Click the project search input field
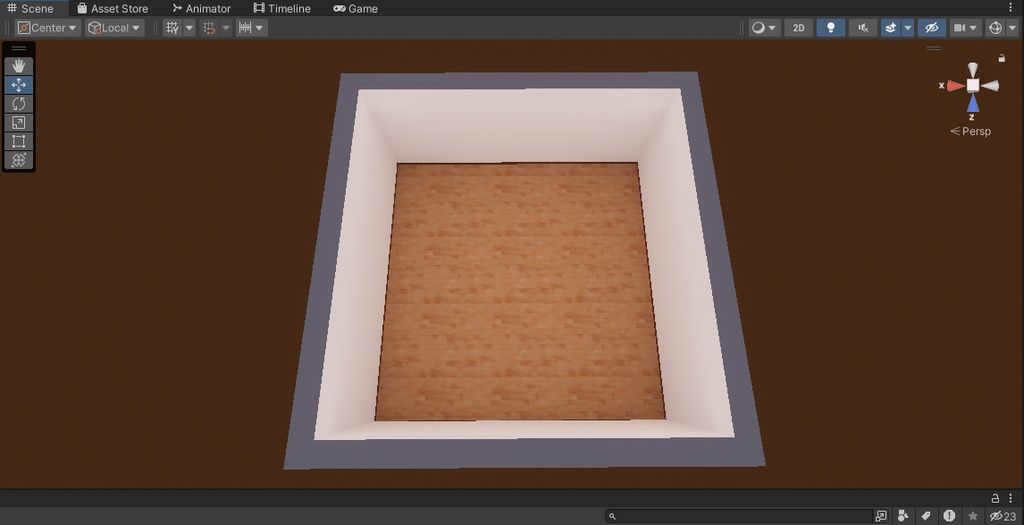This screenshot has width=1024, height=525. (x=739, y=516)
